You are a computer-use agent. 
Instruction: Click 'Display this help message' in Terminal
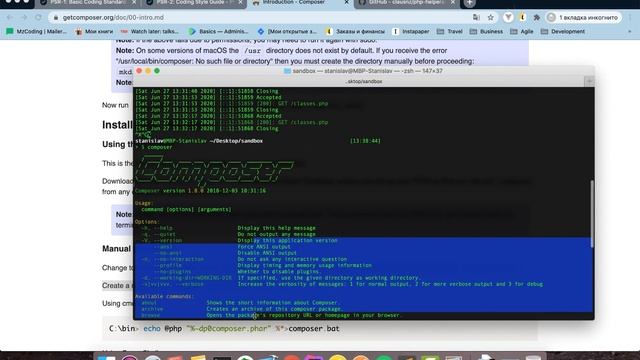click(x=276, y=228)
